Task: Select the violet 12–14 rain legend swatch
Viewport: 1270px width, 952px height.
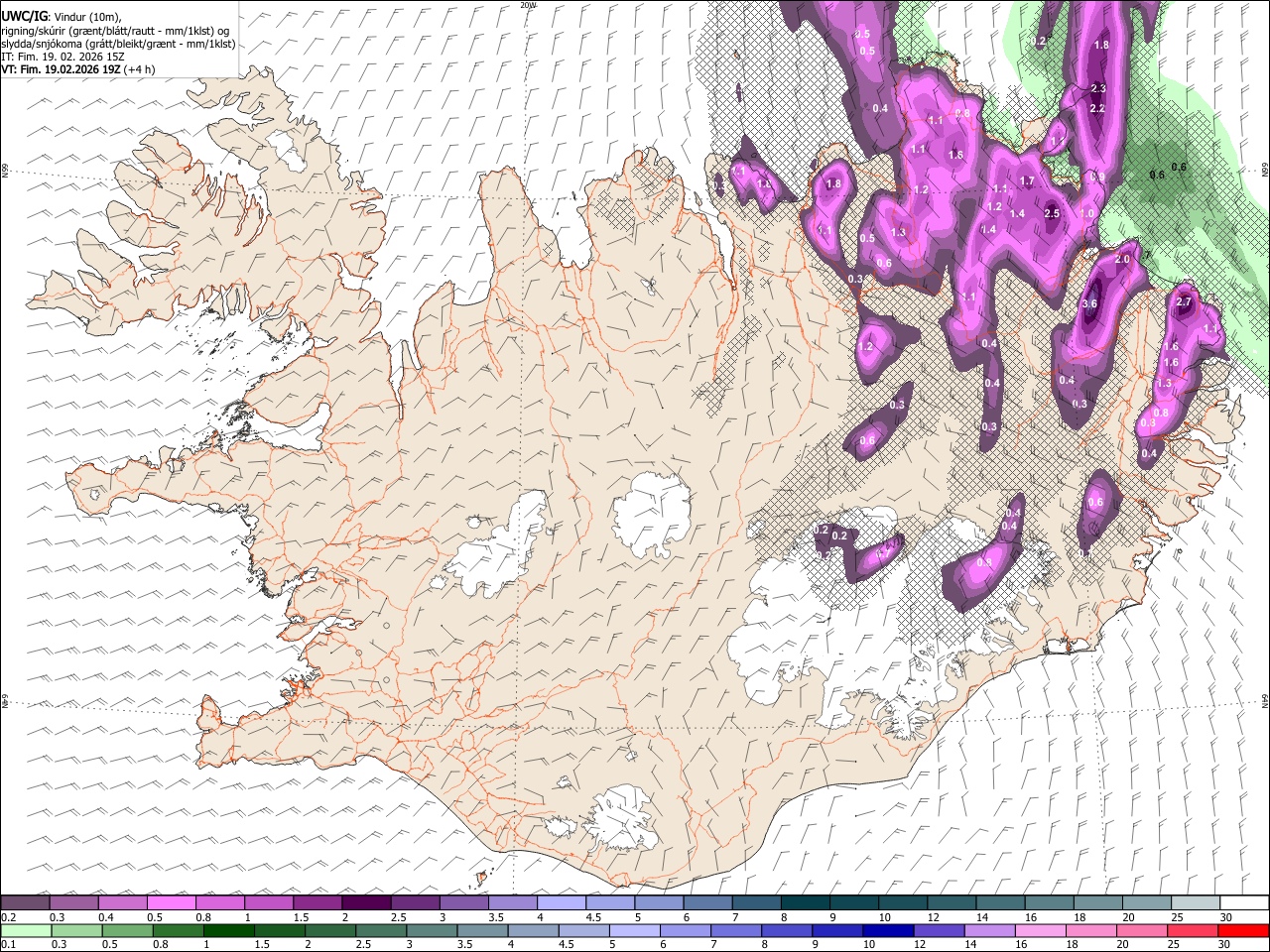Action: pyautogui.click(x=937, y=931)
